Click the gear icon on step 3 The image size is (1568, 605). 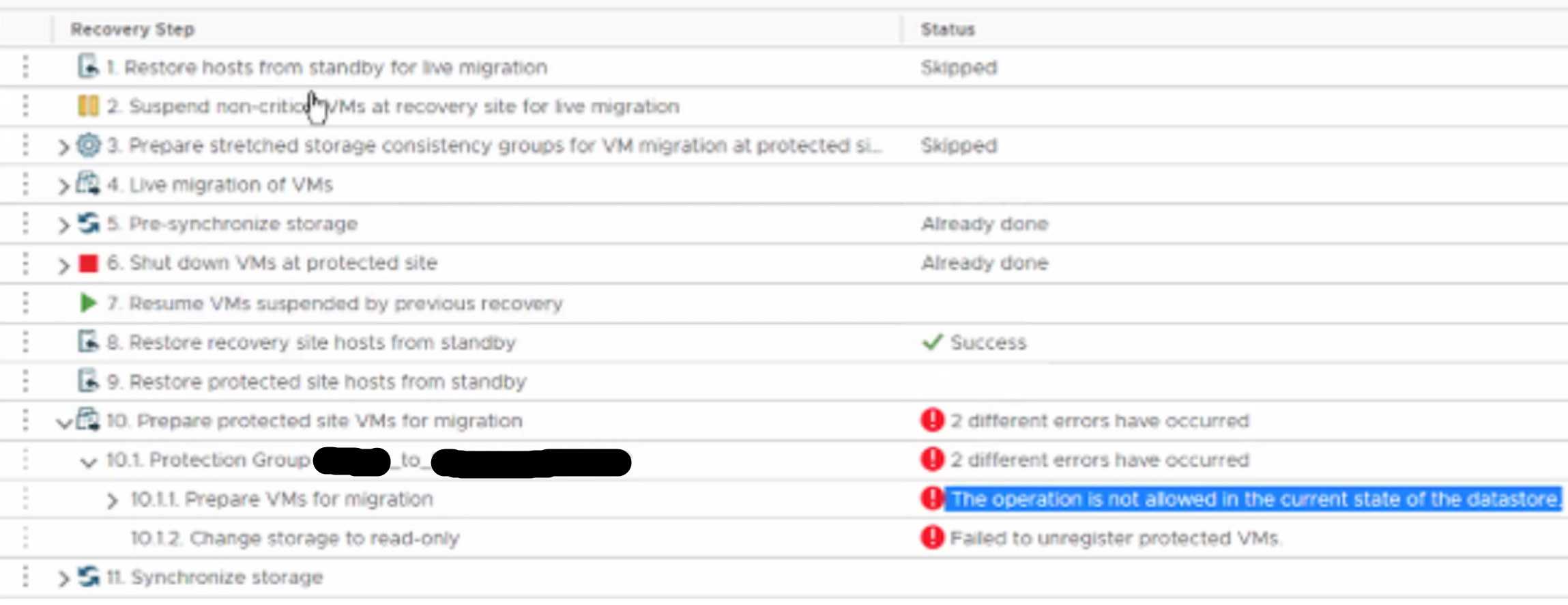(88, 145)
